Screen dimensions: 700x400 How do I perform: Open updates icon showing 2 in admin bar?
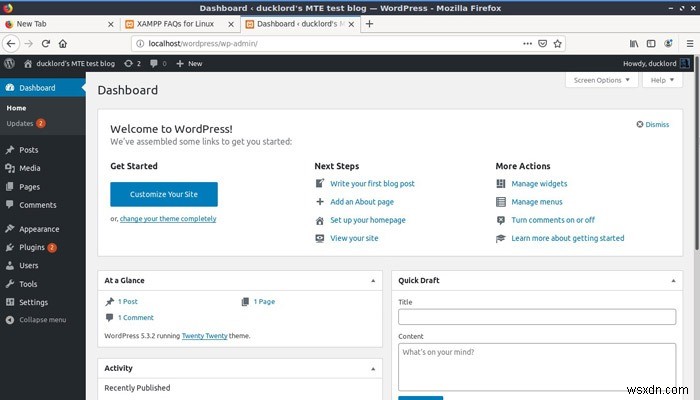pos(133,63)
